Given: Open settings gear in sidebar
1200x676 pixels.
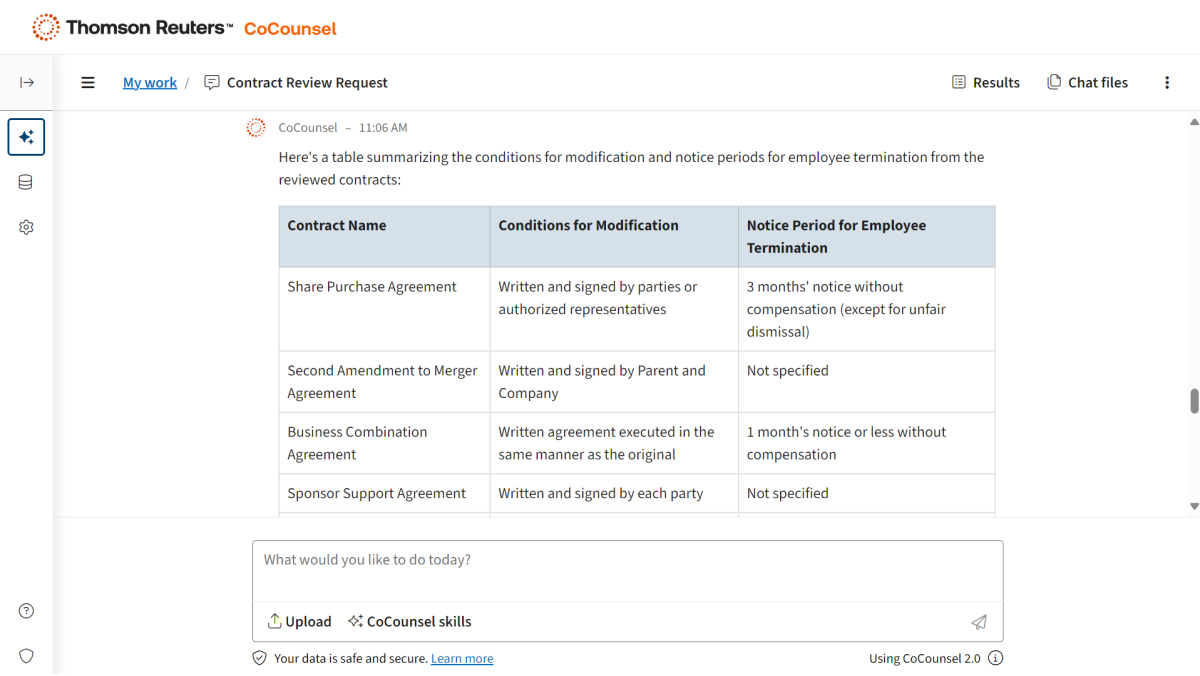Looking at the screenshot, I should tap(26, 228).
